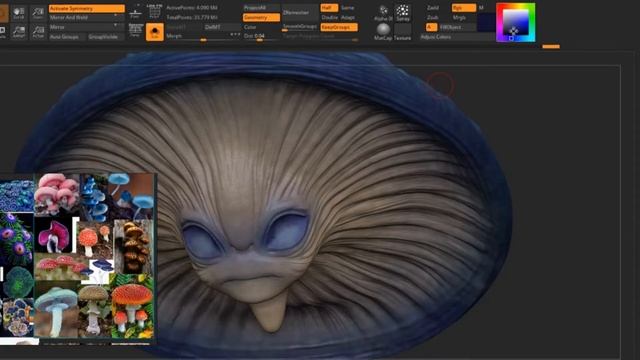Toggle Double in ZRemesher options
Screen dimensions: 640x360
(329, 18)
